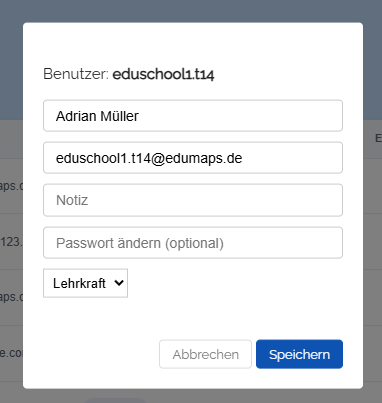
Task: Click the second truncated aps.c row entry
Action: click(11, 297)
